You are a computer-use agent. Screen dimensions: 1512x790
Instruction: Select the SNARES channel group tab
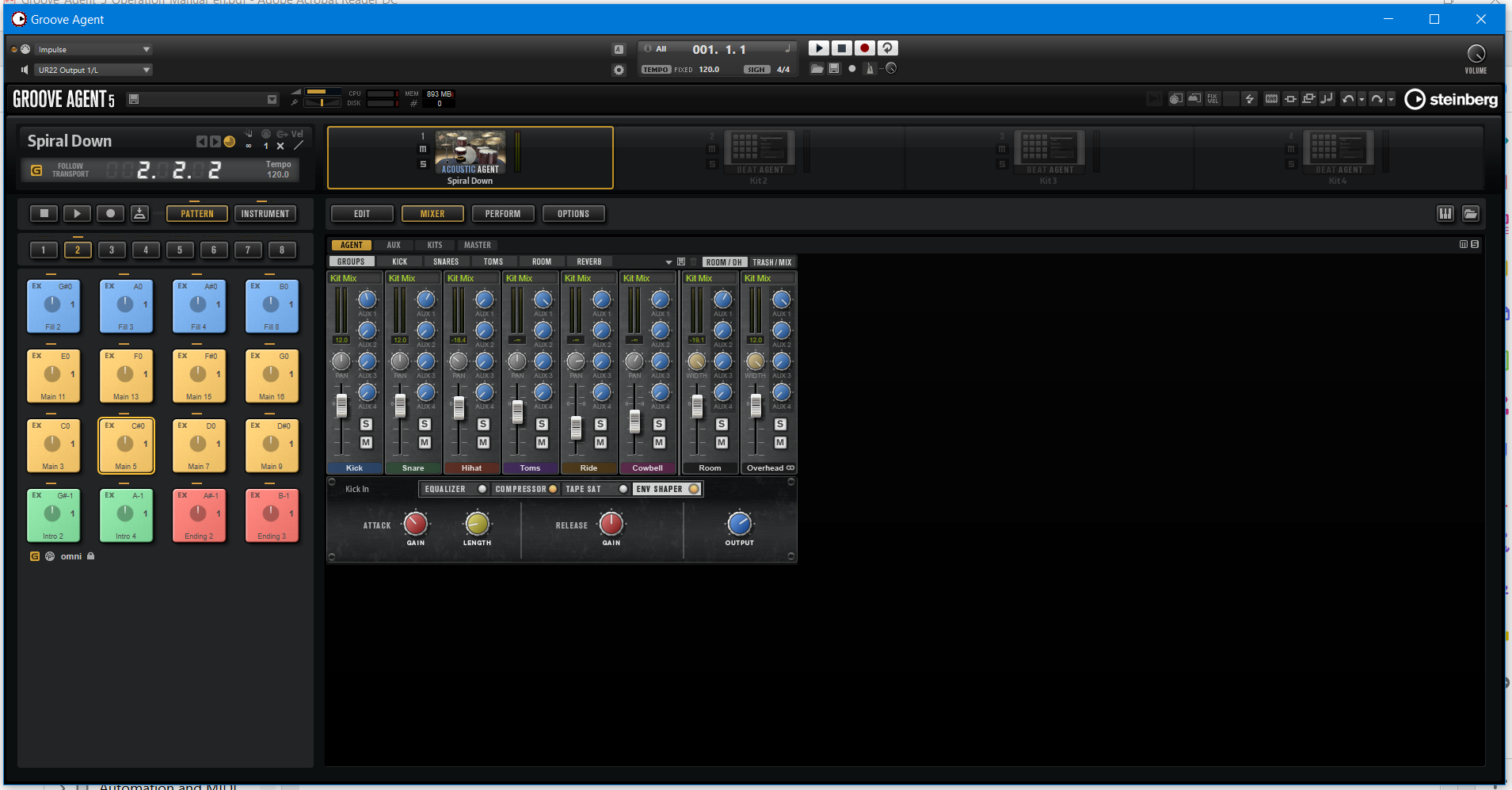point(446,261)
